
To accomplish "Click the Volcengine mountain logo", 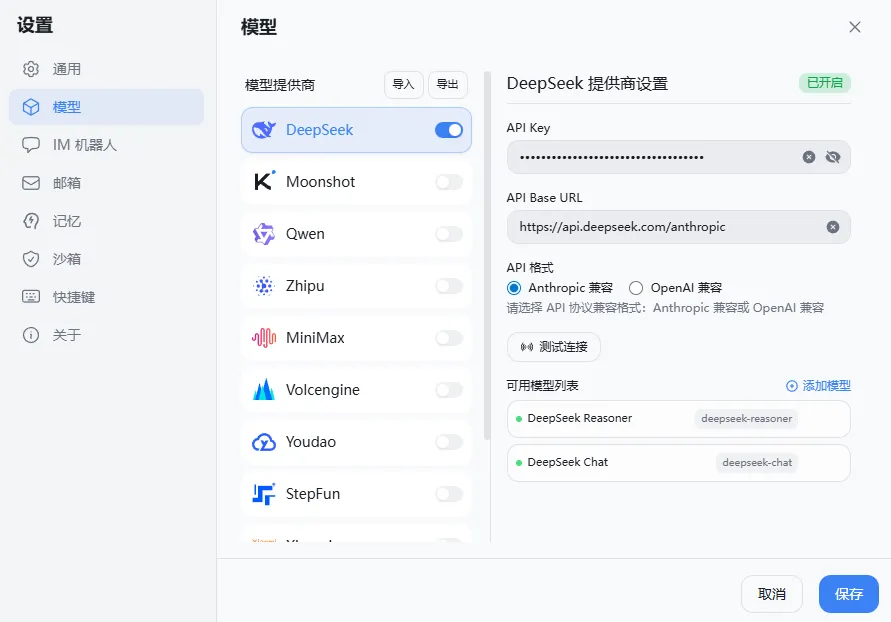I will pyautogui.click(x=264, y=390).
